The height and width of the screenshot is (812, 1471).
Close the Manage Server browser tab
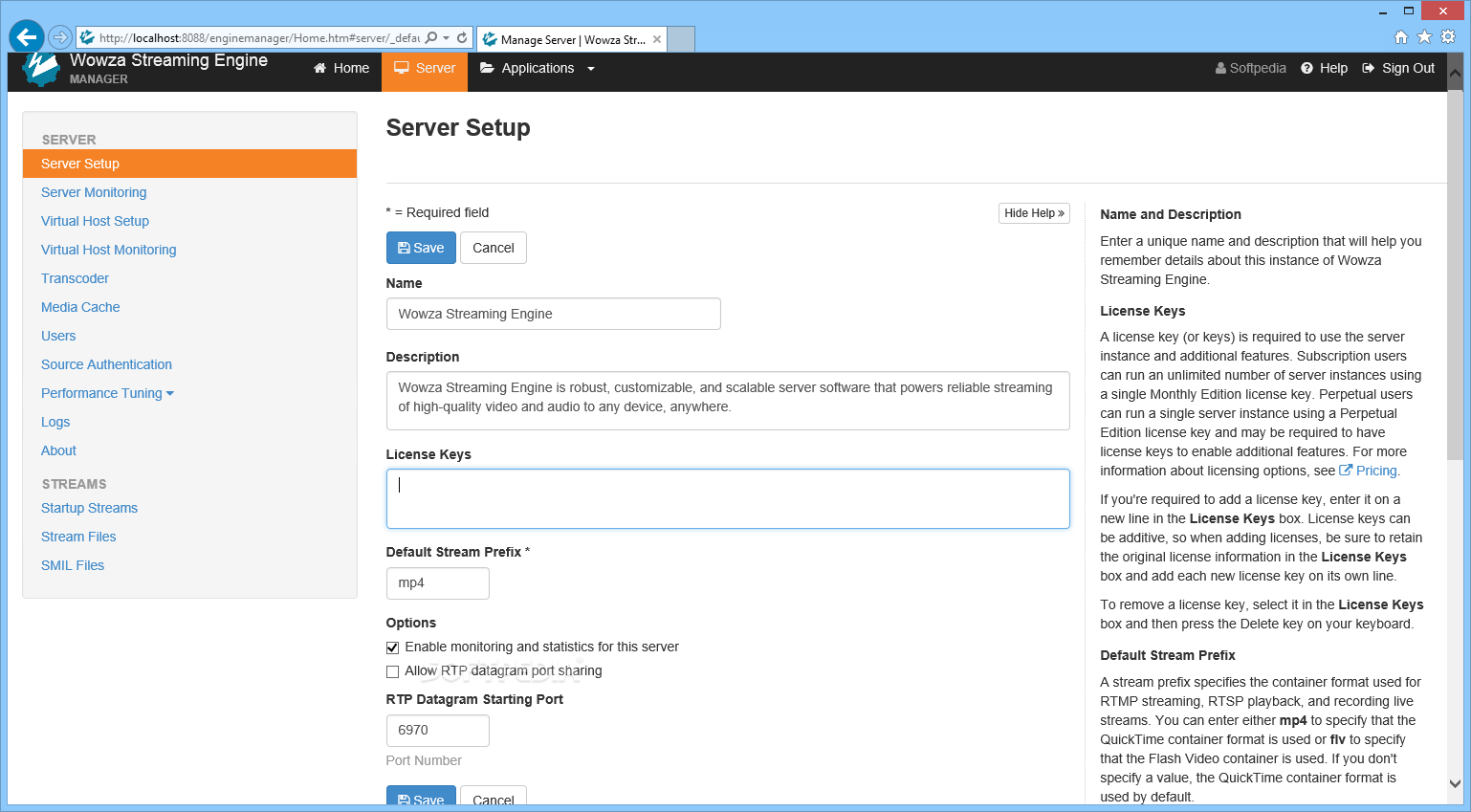pos(657,39)
